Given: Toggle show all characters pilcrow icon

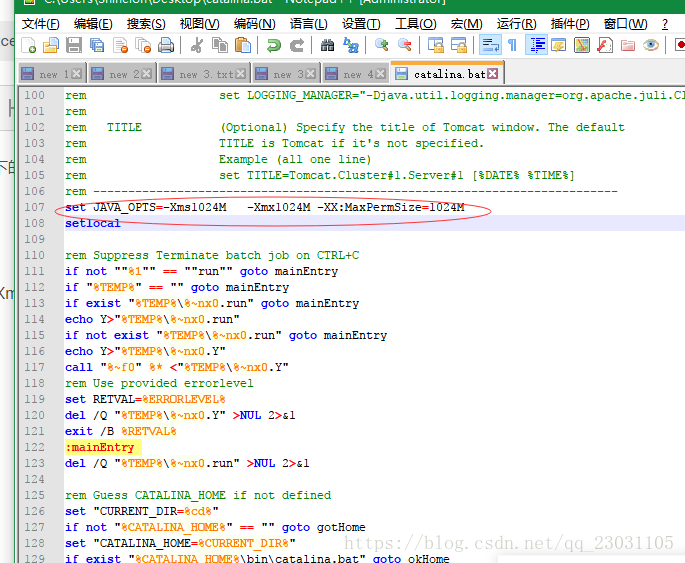Looking at the screenshot, I should point(512,45).
